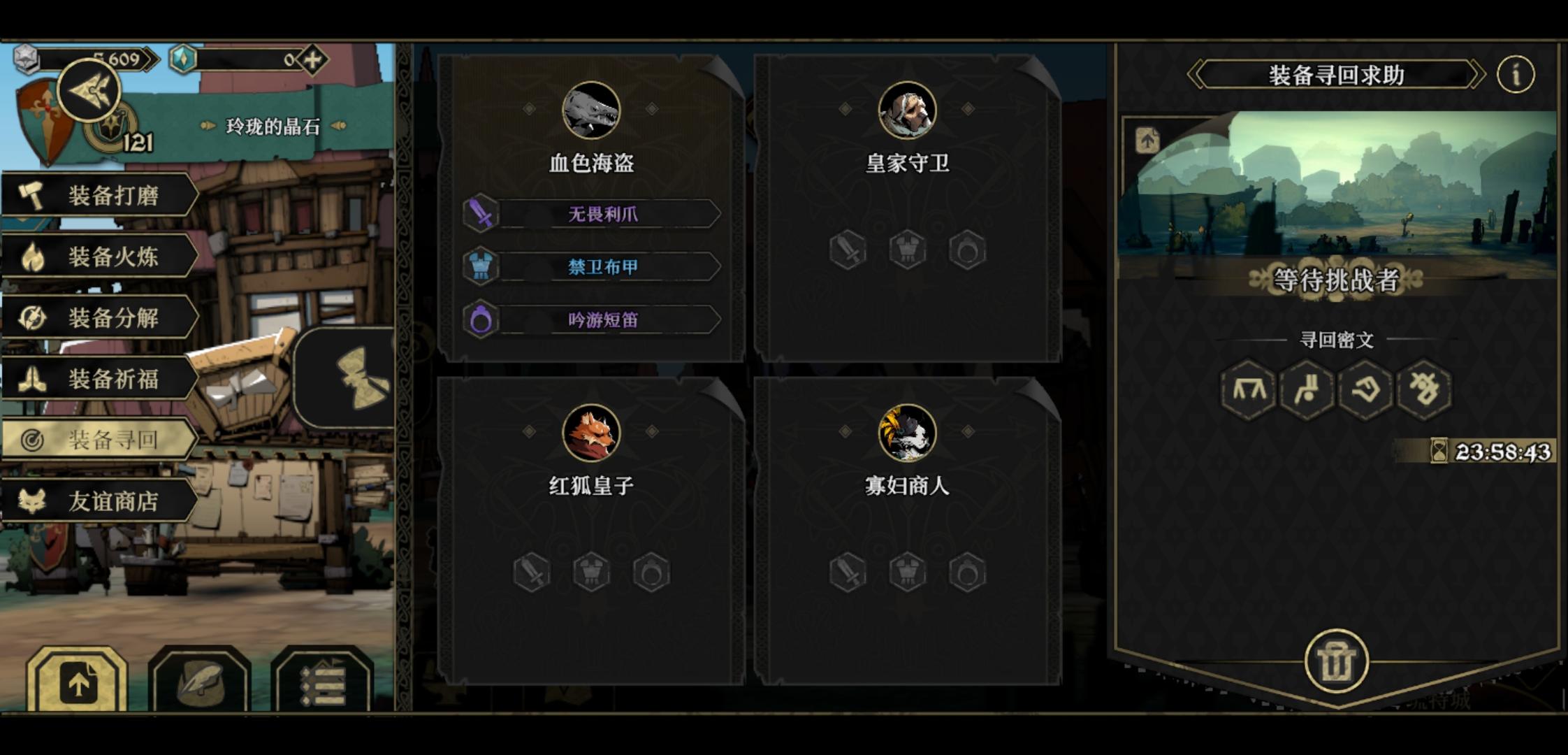This screenshot has width=1568, height=755.
Task: Click the left chevron of 装备寻回求助 title
Action: [x=1196, y=74]
